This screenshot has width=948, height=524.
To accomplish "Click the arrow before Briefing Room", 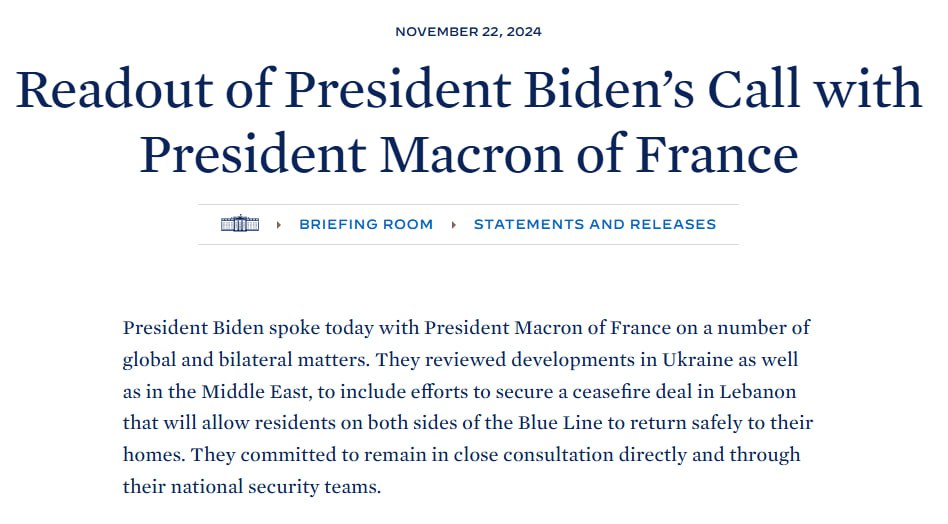I will (279, 225).
